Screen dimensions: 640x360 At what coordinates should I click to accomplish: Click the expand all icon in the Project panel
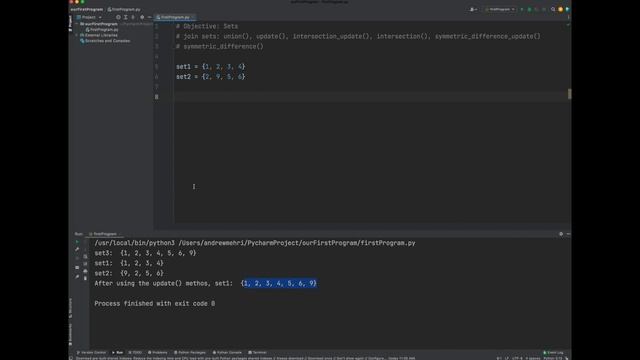pyautogui.click(x=125, y=17)
